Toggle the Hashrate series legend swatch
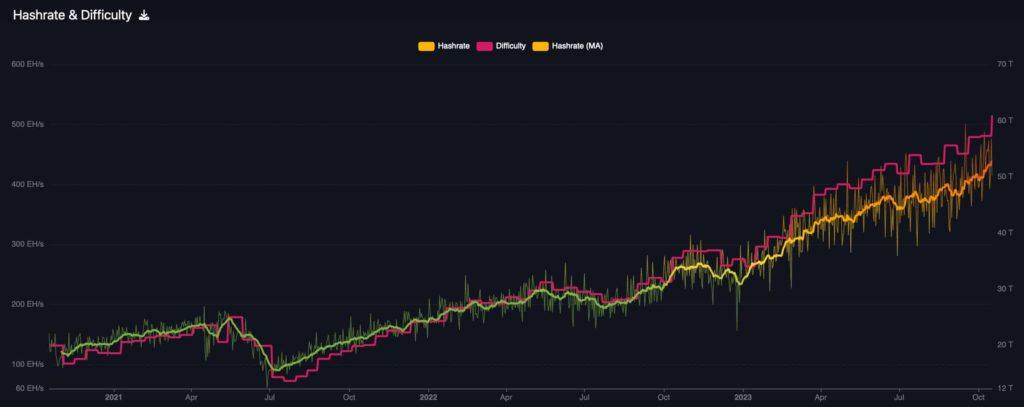Viewport: 1024px width, 407px height. pos(426,46)
